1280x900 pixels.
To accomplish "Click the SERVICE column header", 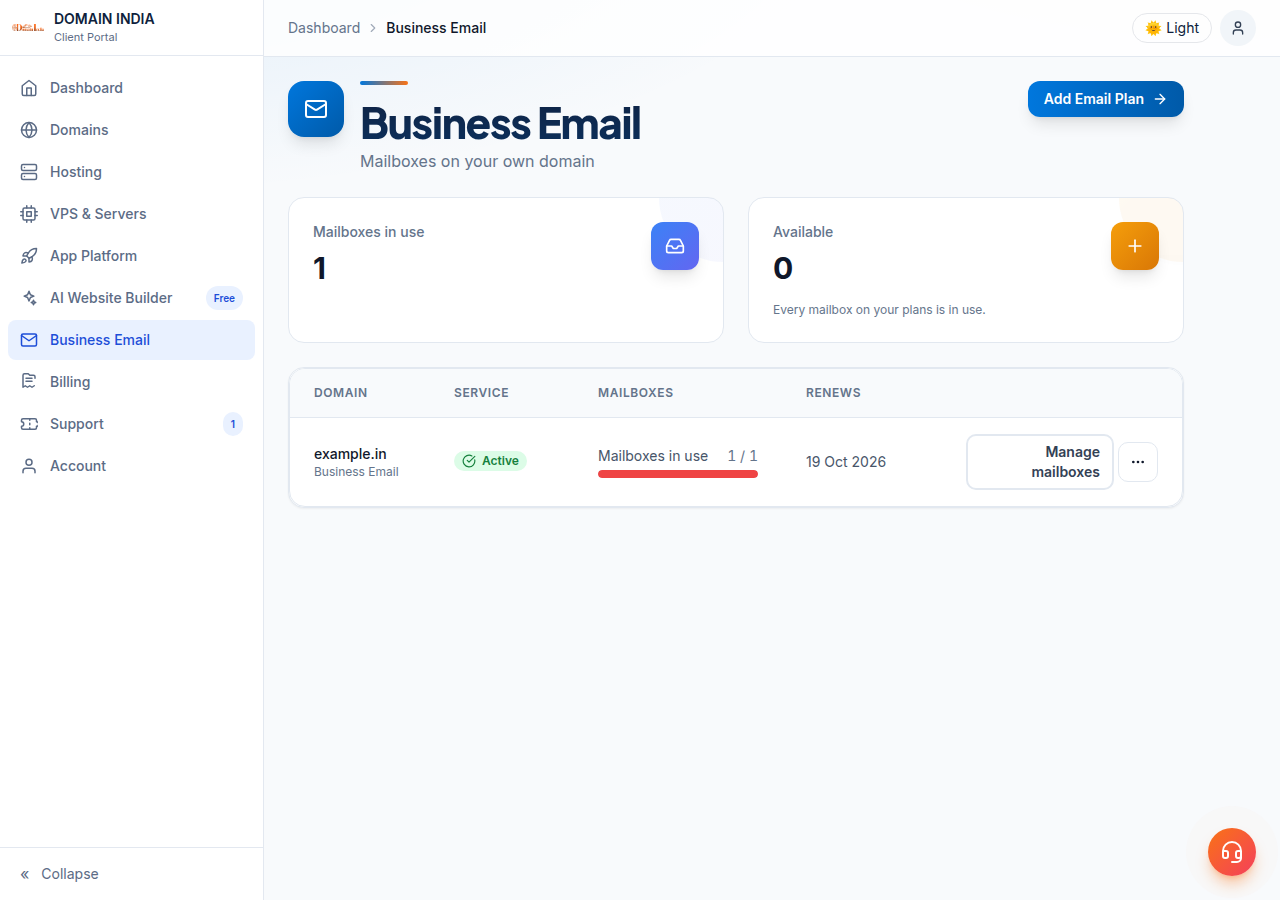I will [481, 393].
